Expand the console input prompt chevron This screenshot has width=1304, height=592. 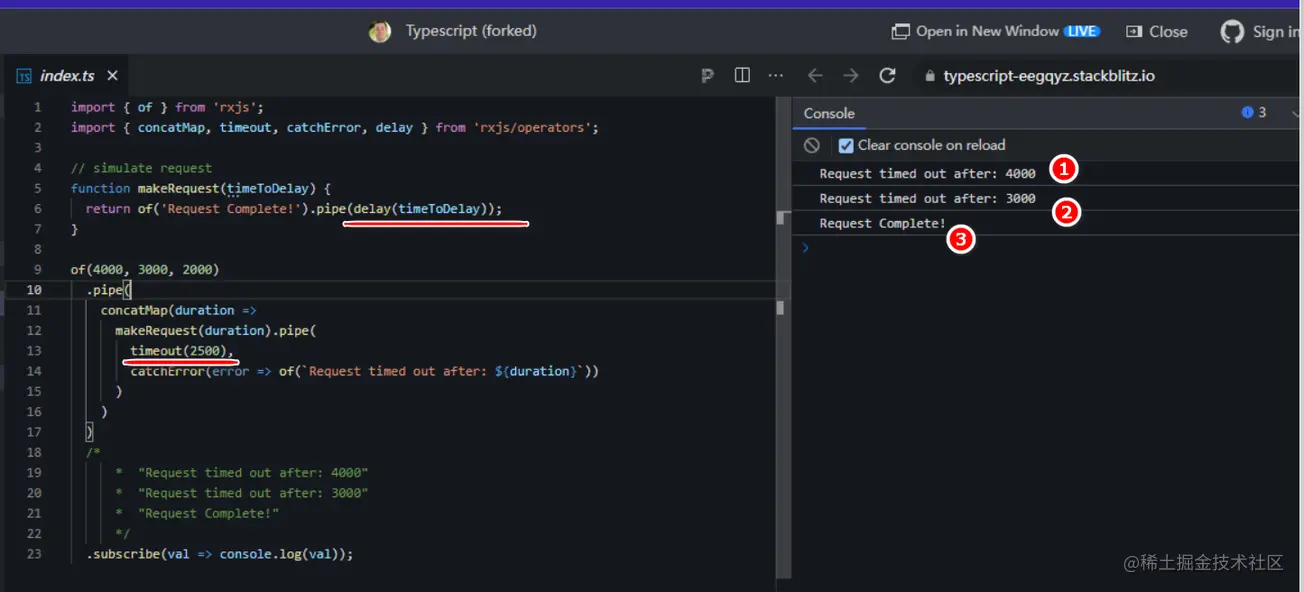click(x=806, y=248)
